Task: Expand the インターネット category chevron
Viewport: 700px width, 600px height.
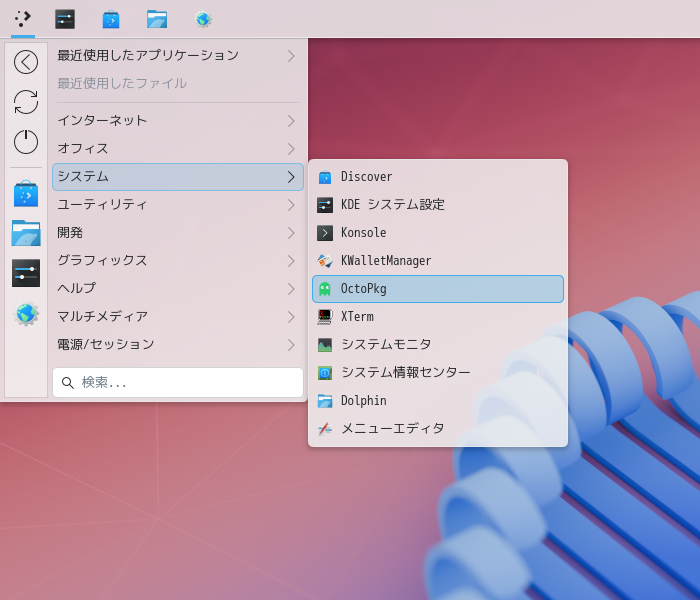Action: coord(291,121)
